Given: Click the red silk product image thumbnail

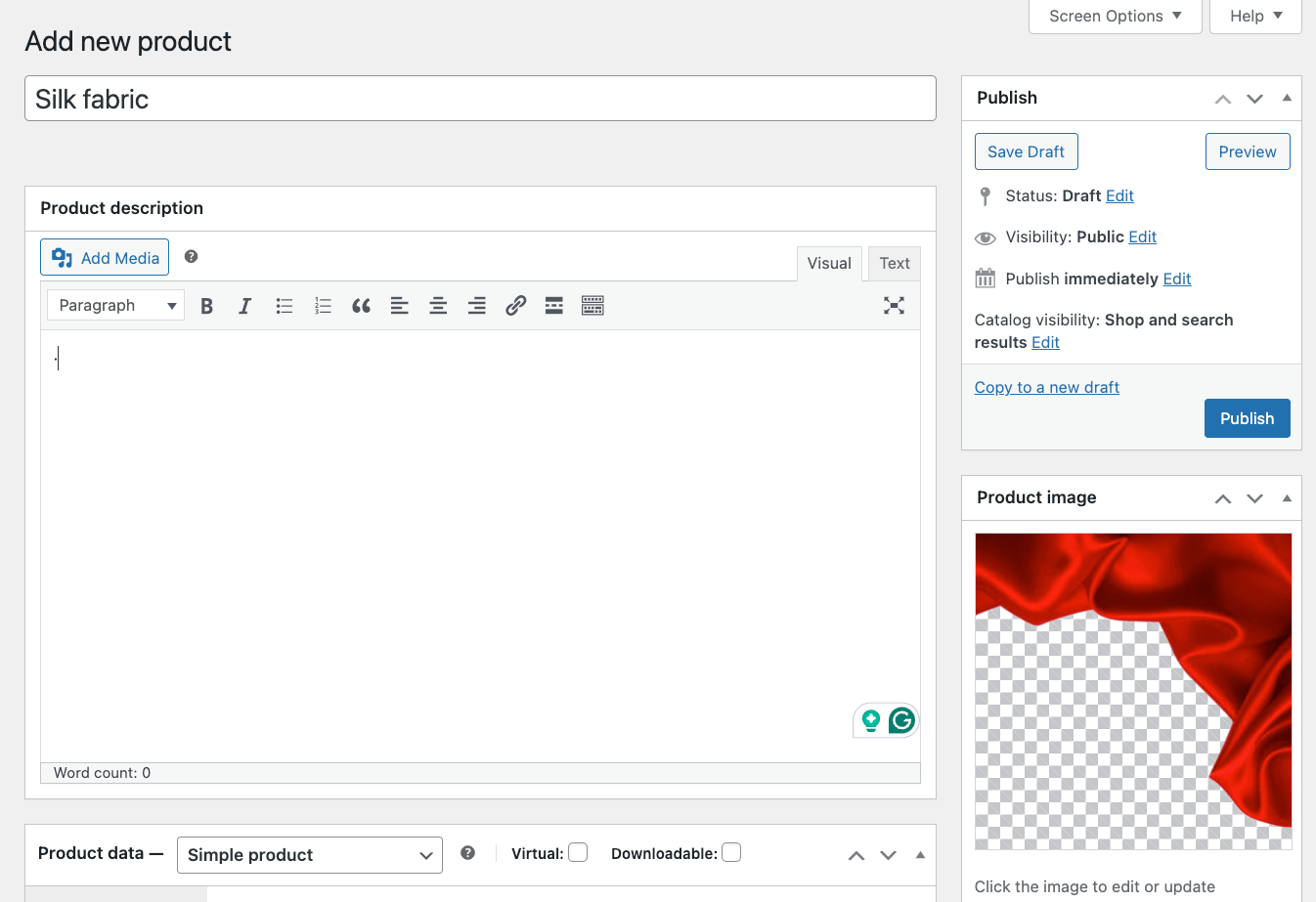Looking at the screenshot, I should [x=1133, y=691].
